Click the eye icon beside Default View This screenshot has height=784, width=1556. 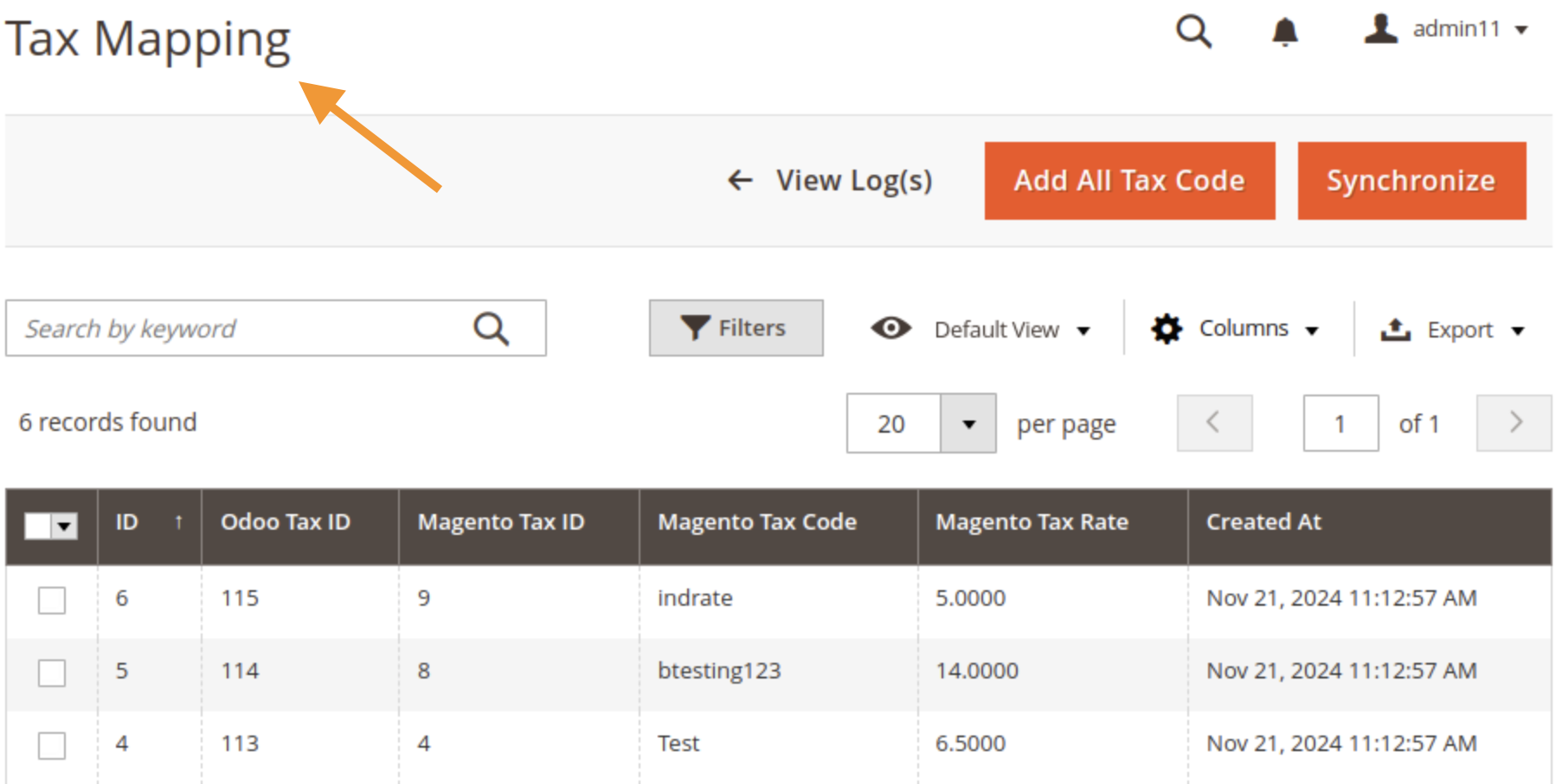[890, 329]
